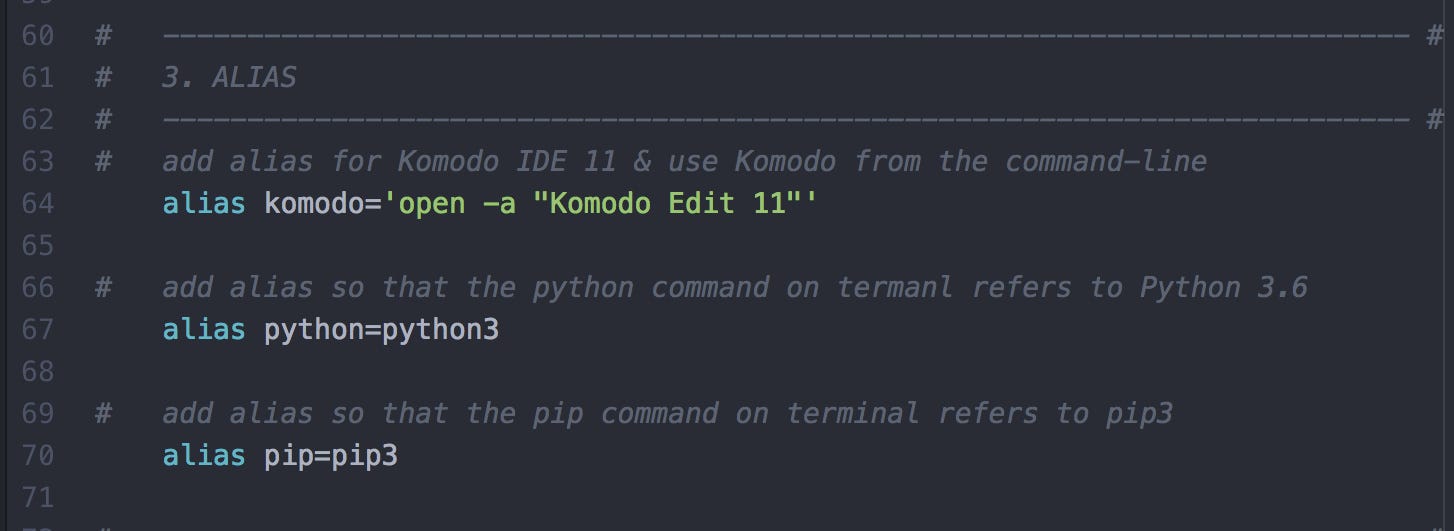Select line number 67 in the gutter
Image resolution: width=1454 pixels, height=531 pixels.
point(36,329)
